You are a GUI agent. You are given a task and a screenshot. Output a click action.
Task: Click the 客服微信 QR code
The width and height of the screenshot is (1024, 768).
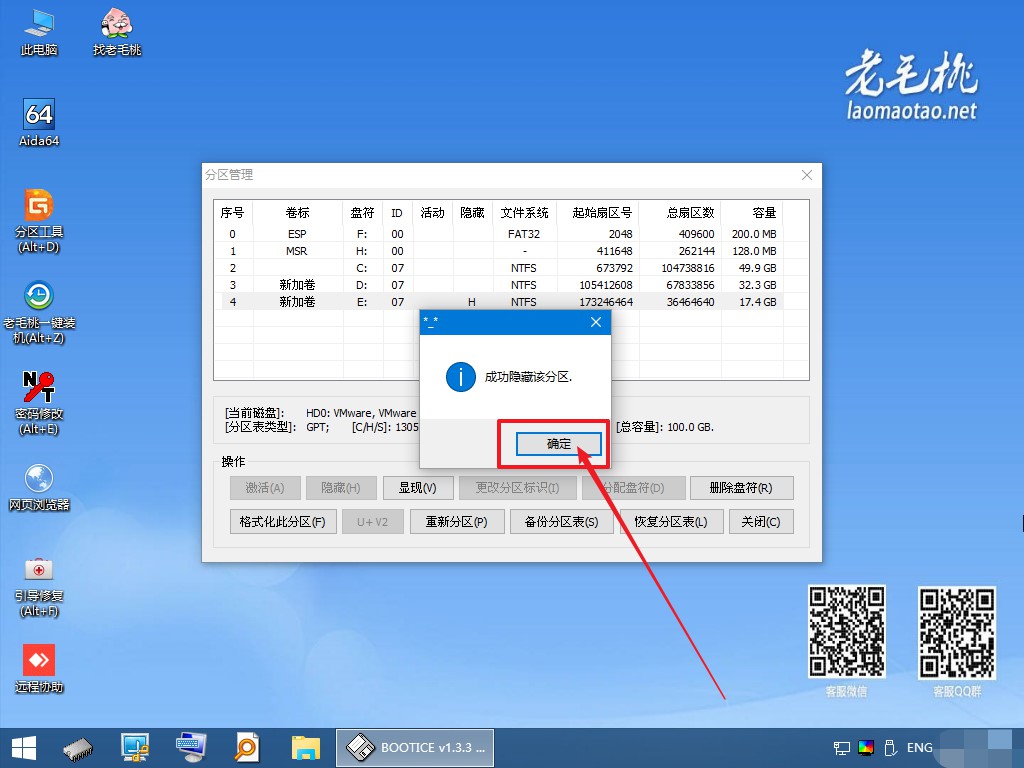(x=847, y=631)
